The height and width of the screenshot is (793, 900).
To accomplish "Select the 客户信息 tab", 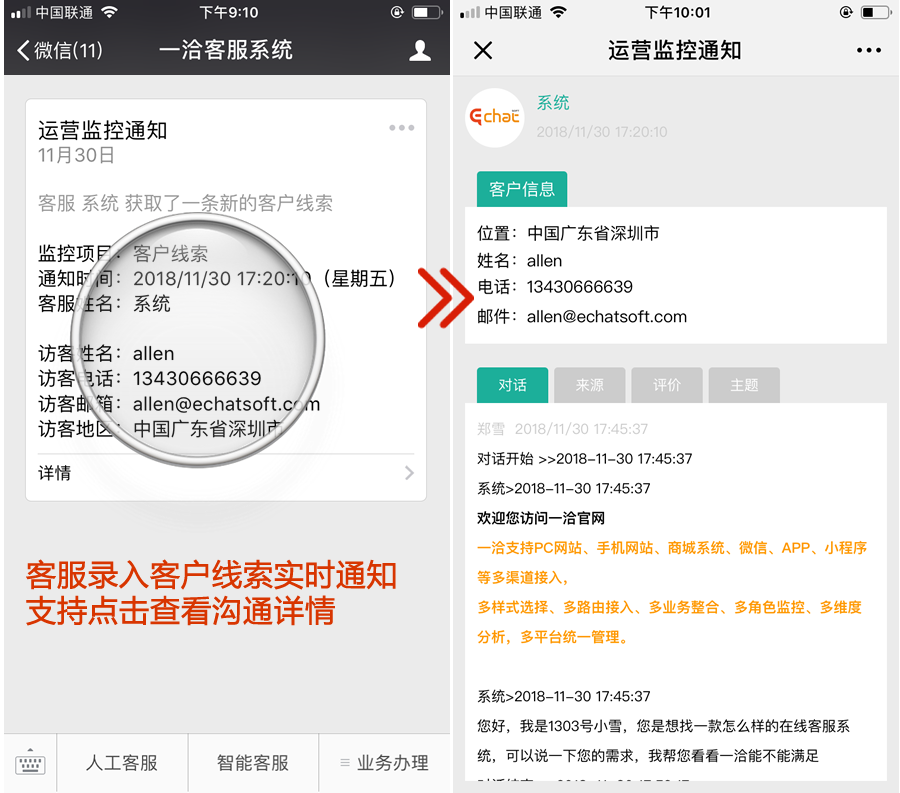I will 522,189.
